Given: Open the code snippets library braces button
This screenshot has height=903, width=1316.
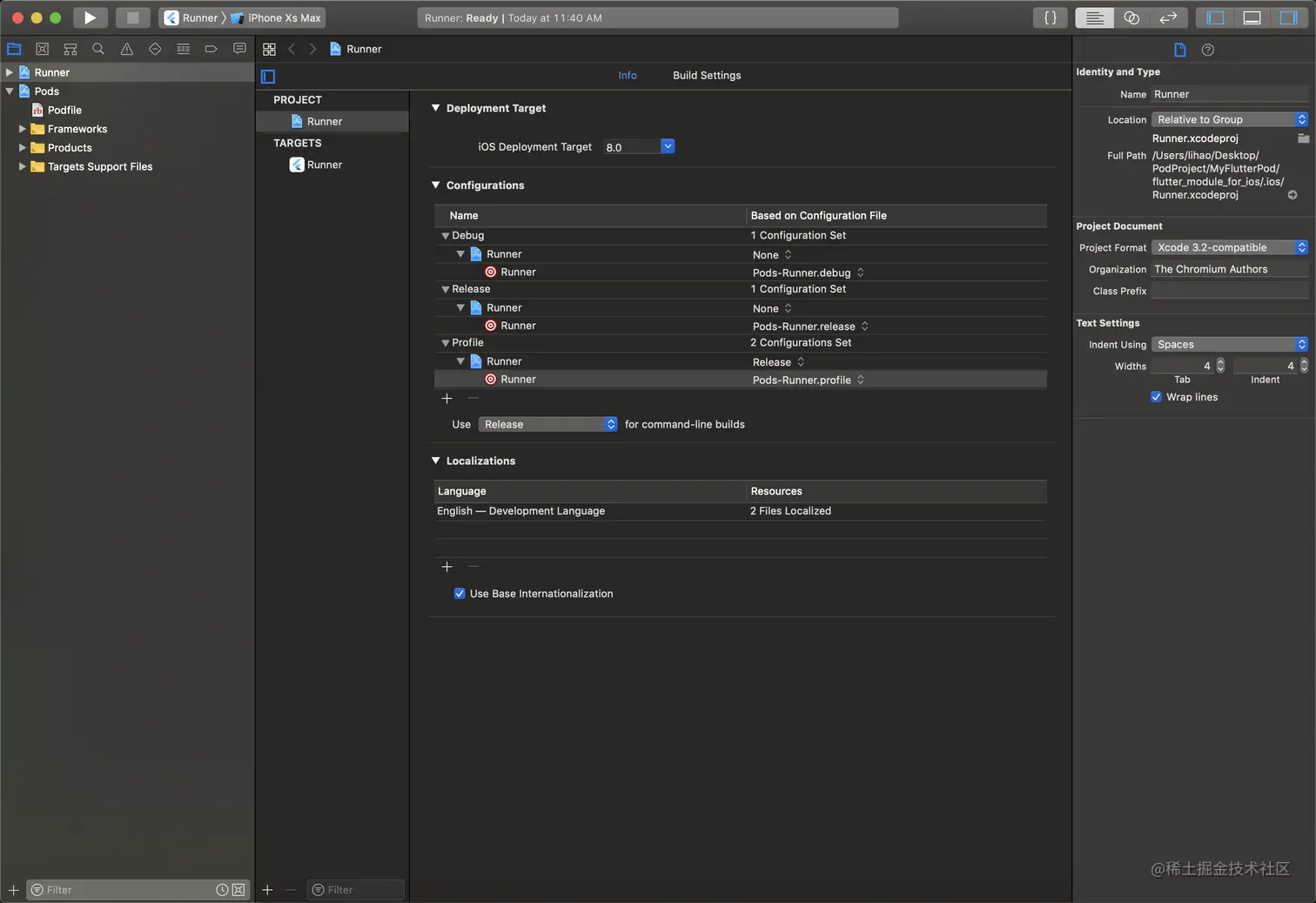Looking at the screenshot, I should pyautogui.click(x=1051, y=17).
